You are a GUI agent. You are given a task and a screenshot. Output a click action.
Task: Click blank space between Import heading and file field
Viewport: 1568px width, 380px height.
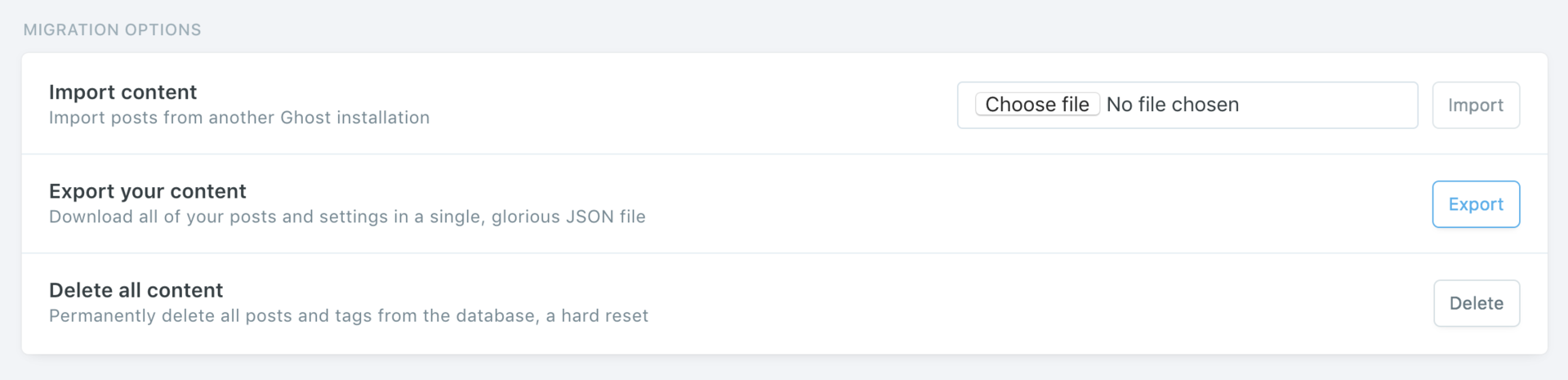point(694,105)
